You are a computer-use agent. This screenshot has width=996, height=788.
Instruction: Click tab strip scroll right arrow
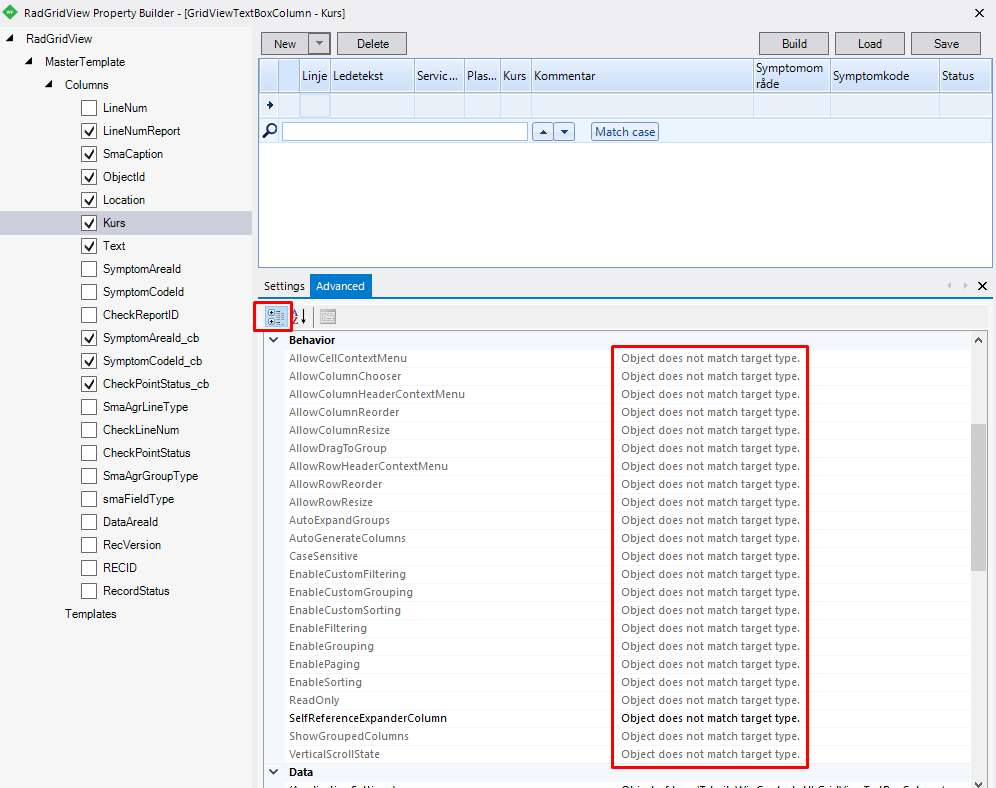(966, 286)
